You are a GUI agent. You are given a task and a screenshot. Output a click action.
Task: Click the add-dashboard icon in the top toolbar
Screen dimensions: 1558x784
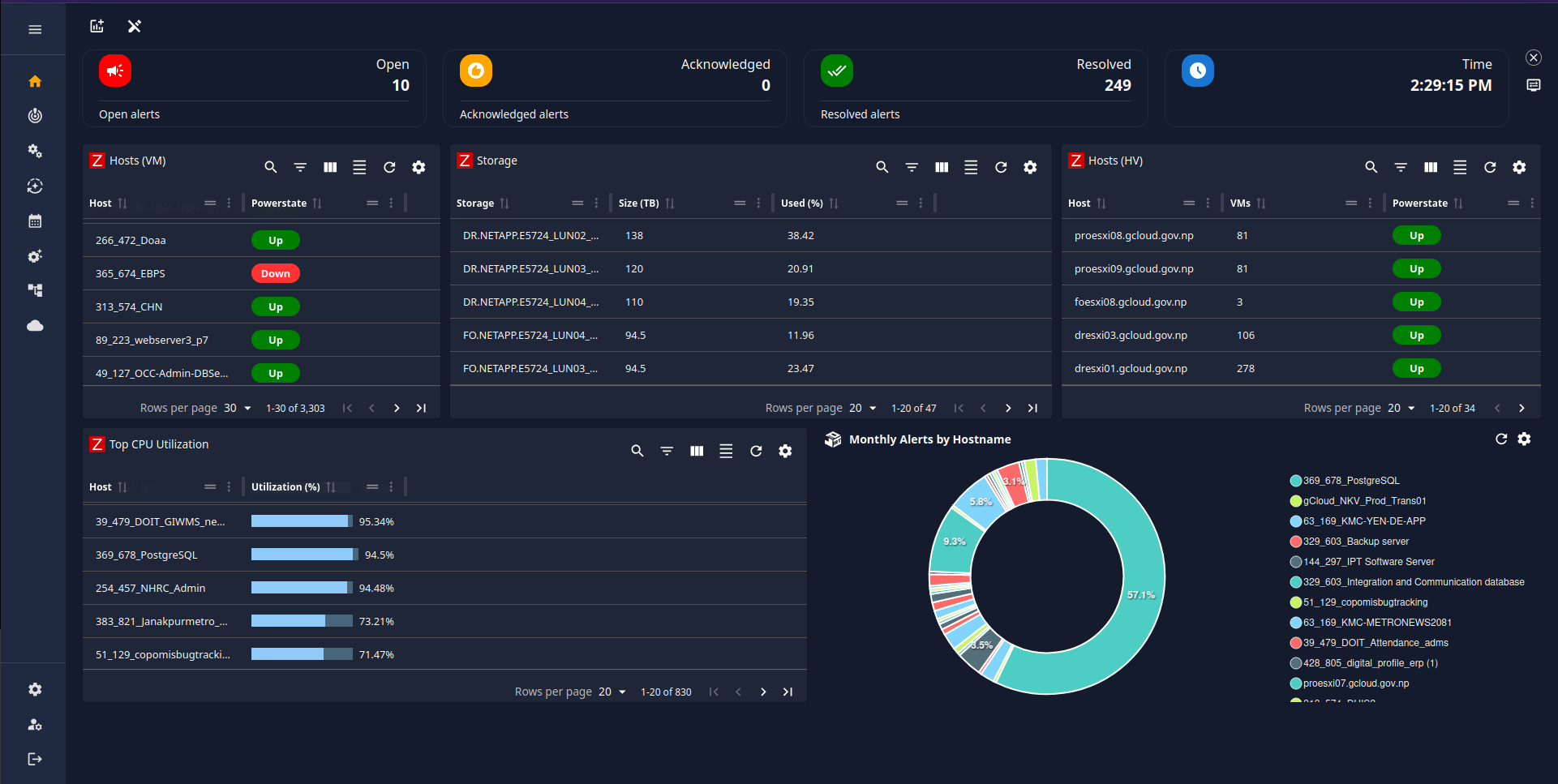(97, 26)
